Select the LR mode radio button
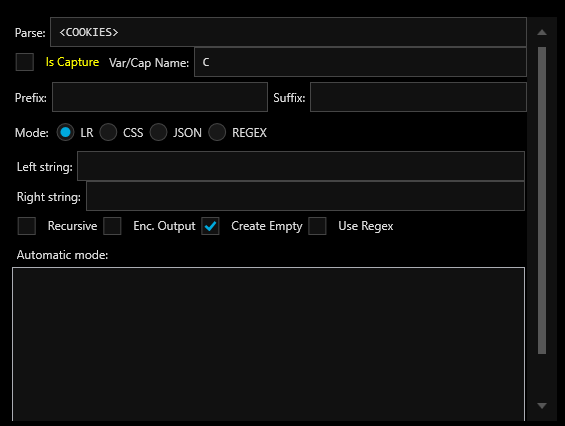Image resolution: width=565 pixels, height=426 pixels. (x=65, y=132)
